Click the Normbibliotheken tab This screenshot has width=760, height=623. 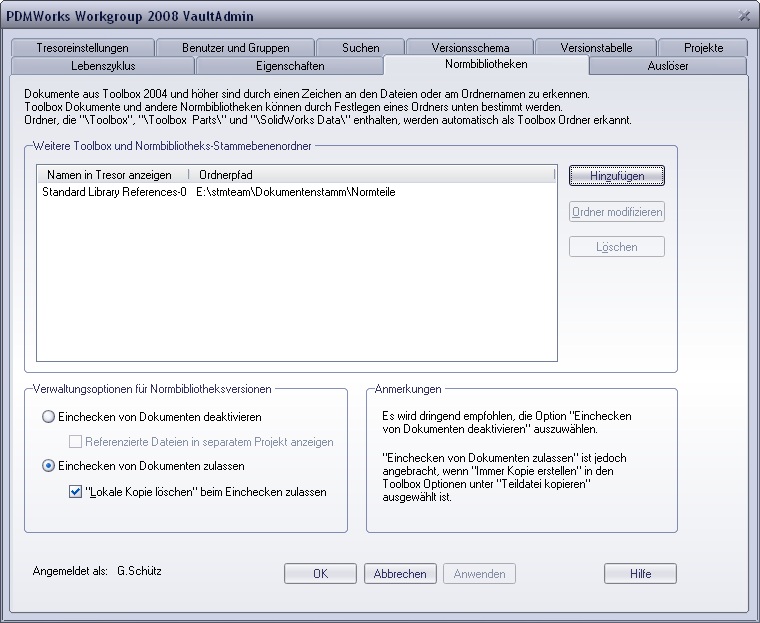(486, 64)
